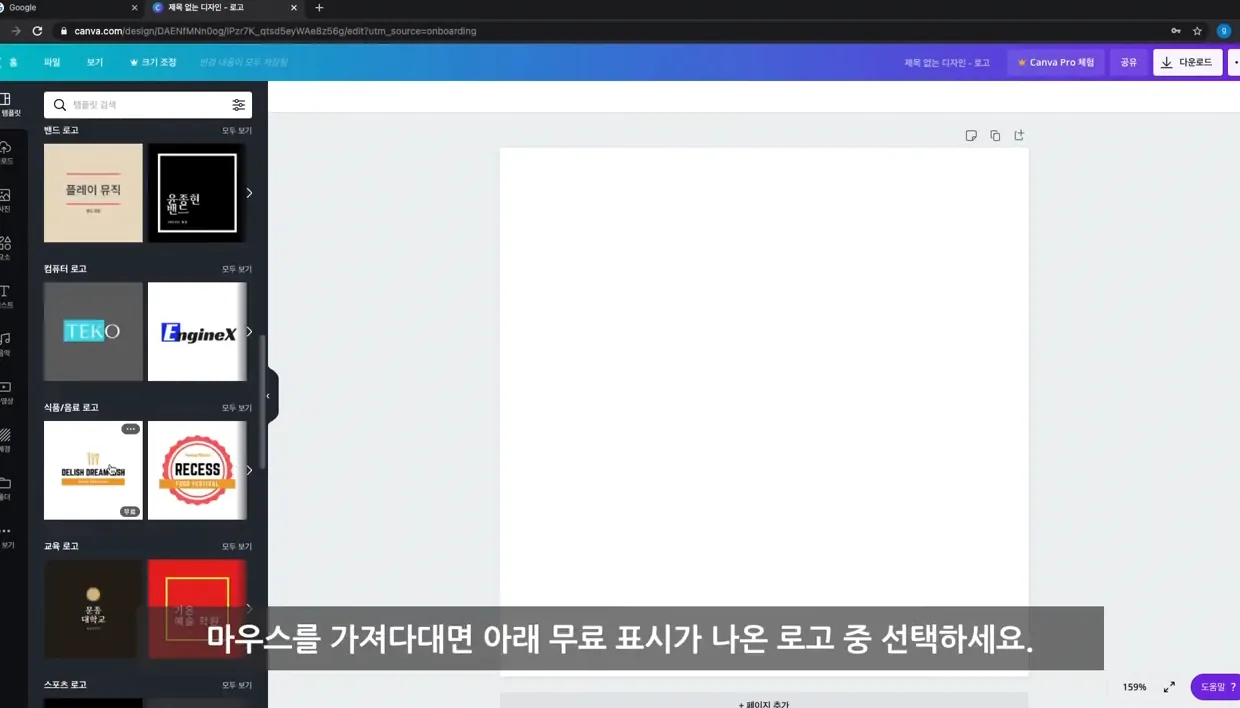The height and width of the screenshot is (708, 1240).
Task: Open the browser profile avatar
Action: [1224, 31]
